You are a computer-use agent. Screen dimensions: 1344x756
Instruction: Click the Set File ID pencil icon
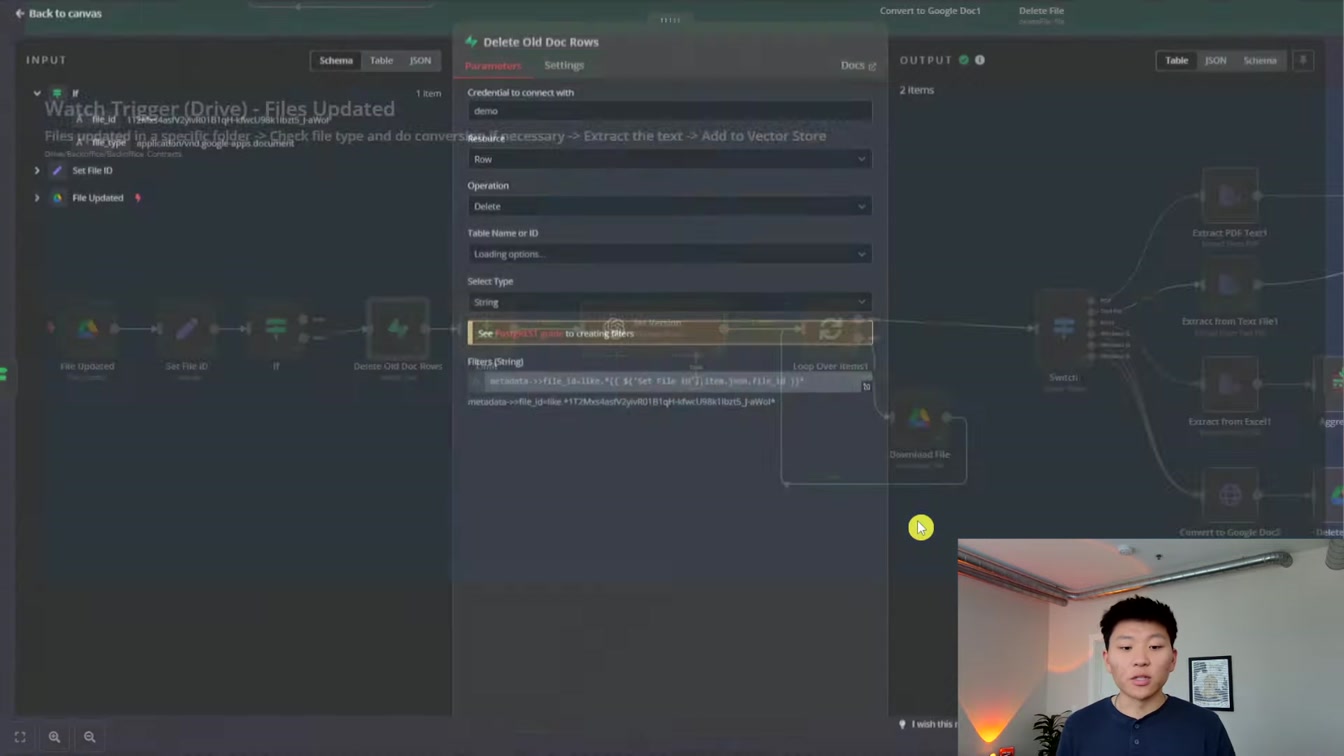pyautogui.click(x=57, y=171)
